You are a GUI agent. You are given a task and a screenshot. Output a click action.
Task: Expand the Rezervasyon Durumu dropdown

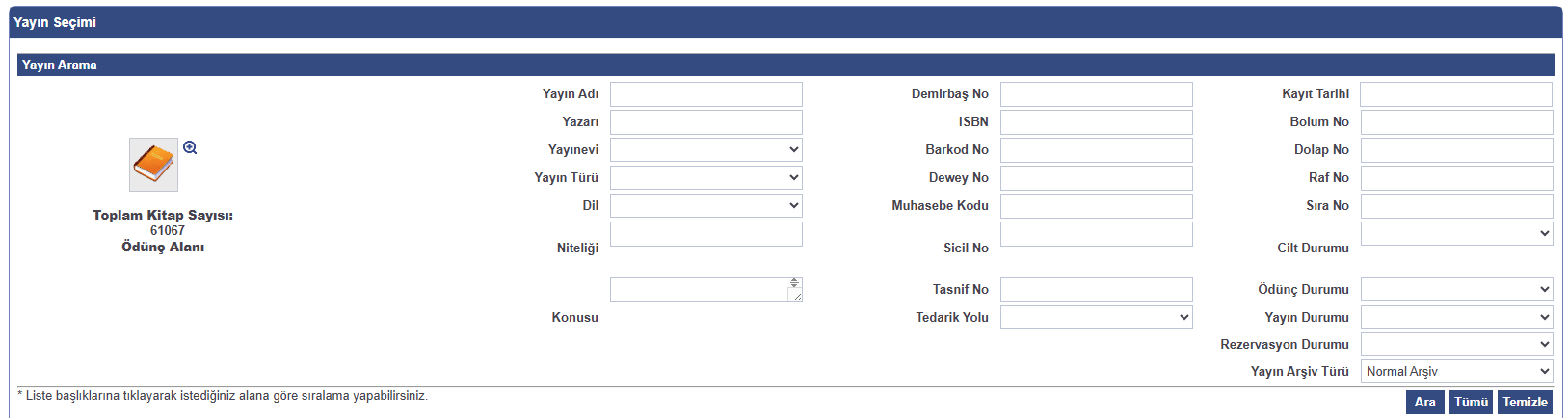click(1456, 344)
